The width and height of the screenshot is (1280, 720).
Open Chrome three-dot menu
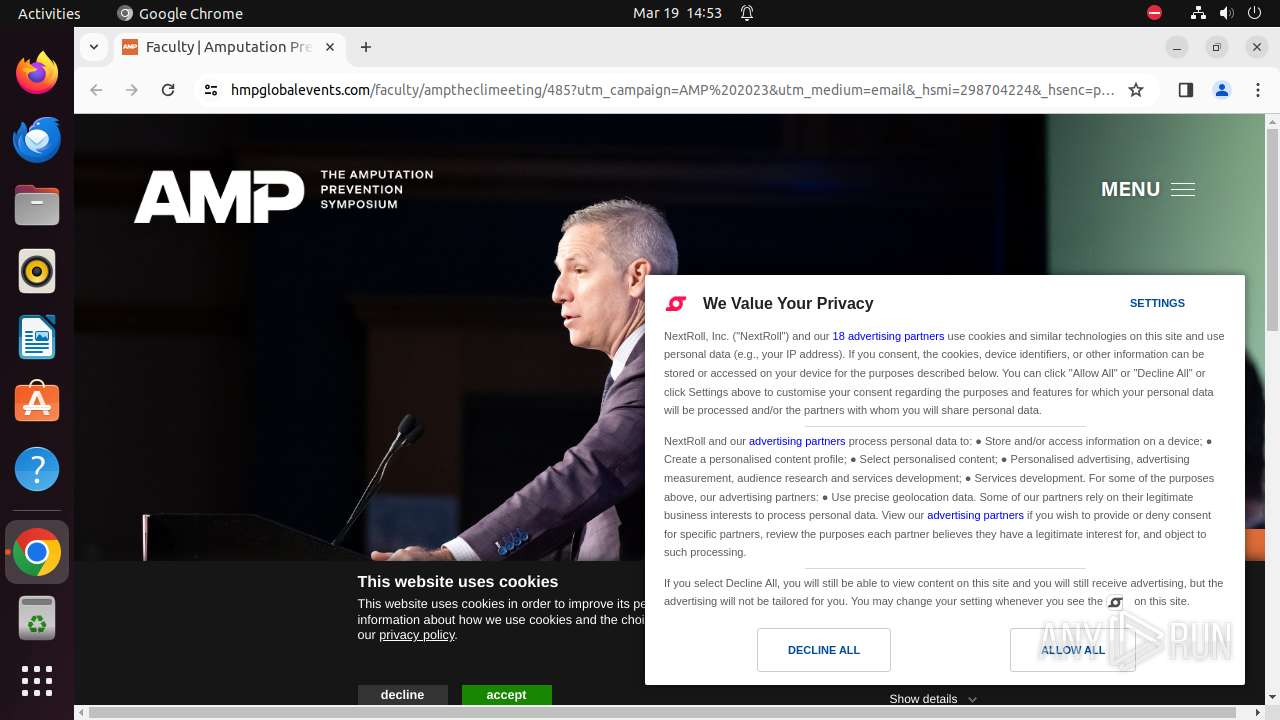point(1258,90)
